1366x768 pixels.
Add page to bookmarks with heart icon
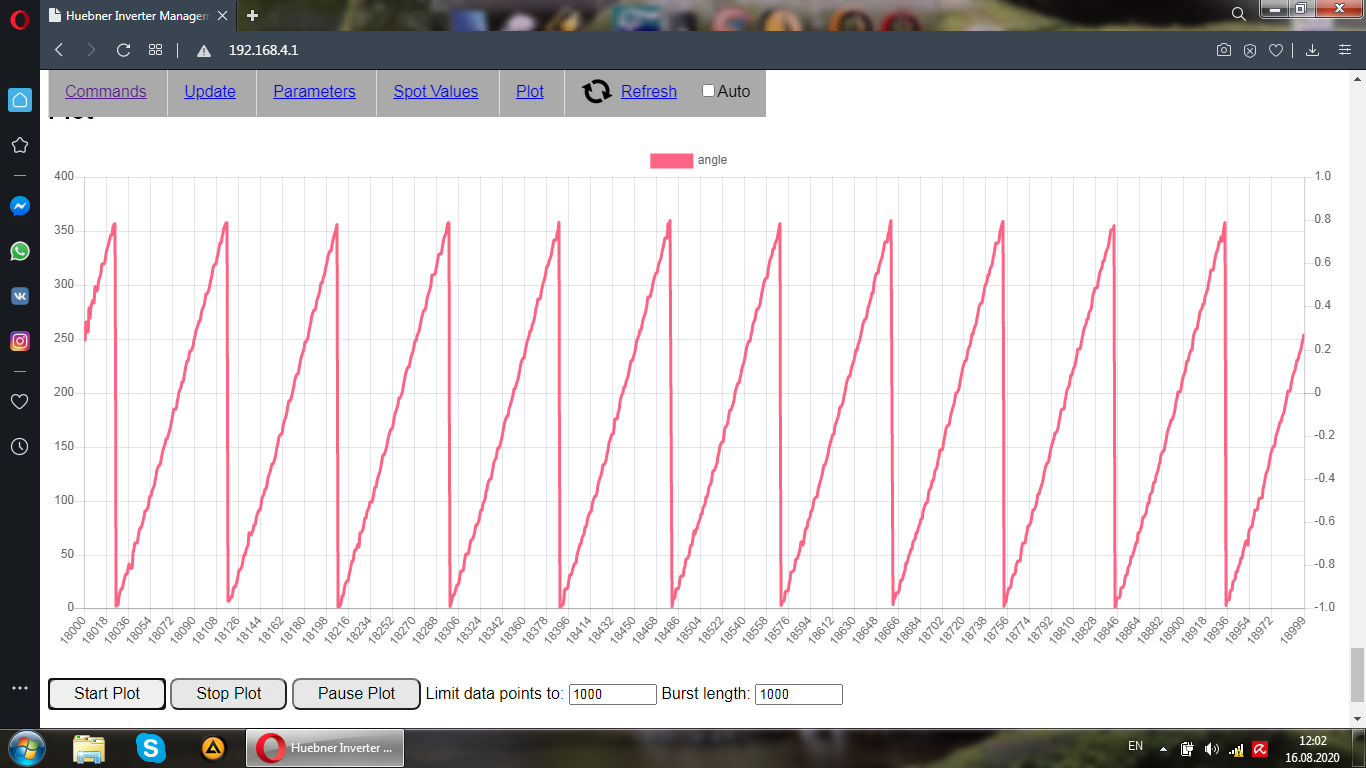[x=1276, y=50]
